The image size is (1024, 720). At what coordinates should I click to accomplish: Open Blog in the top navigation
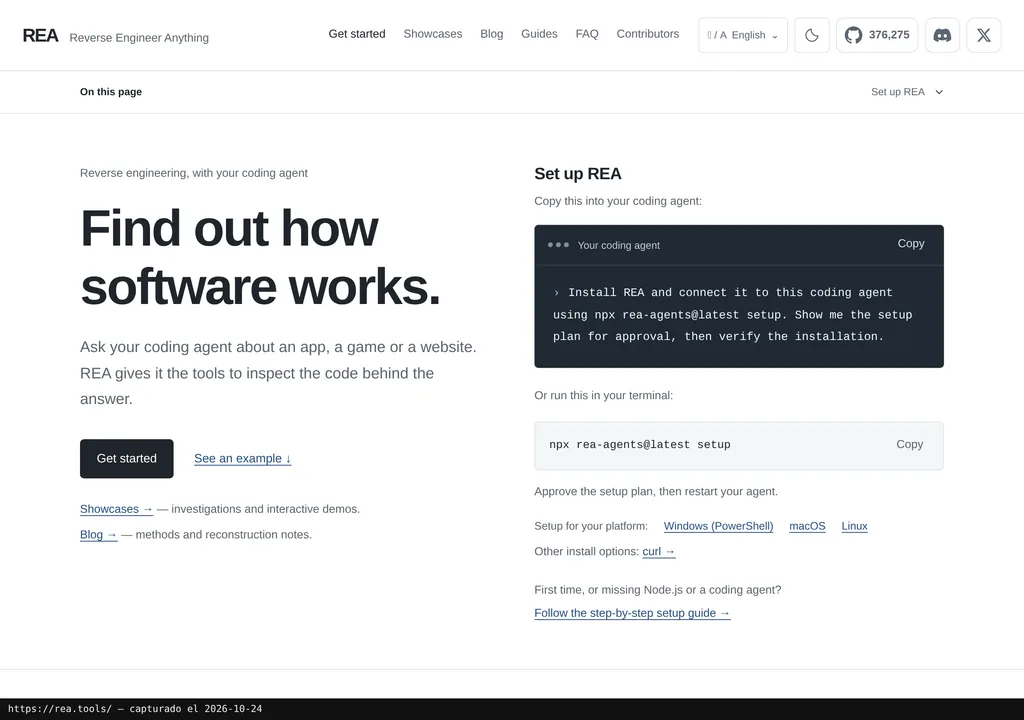point(492,34)
